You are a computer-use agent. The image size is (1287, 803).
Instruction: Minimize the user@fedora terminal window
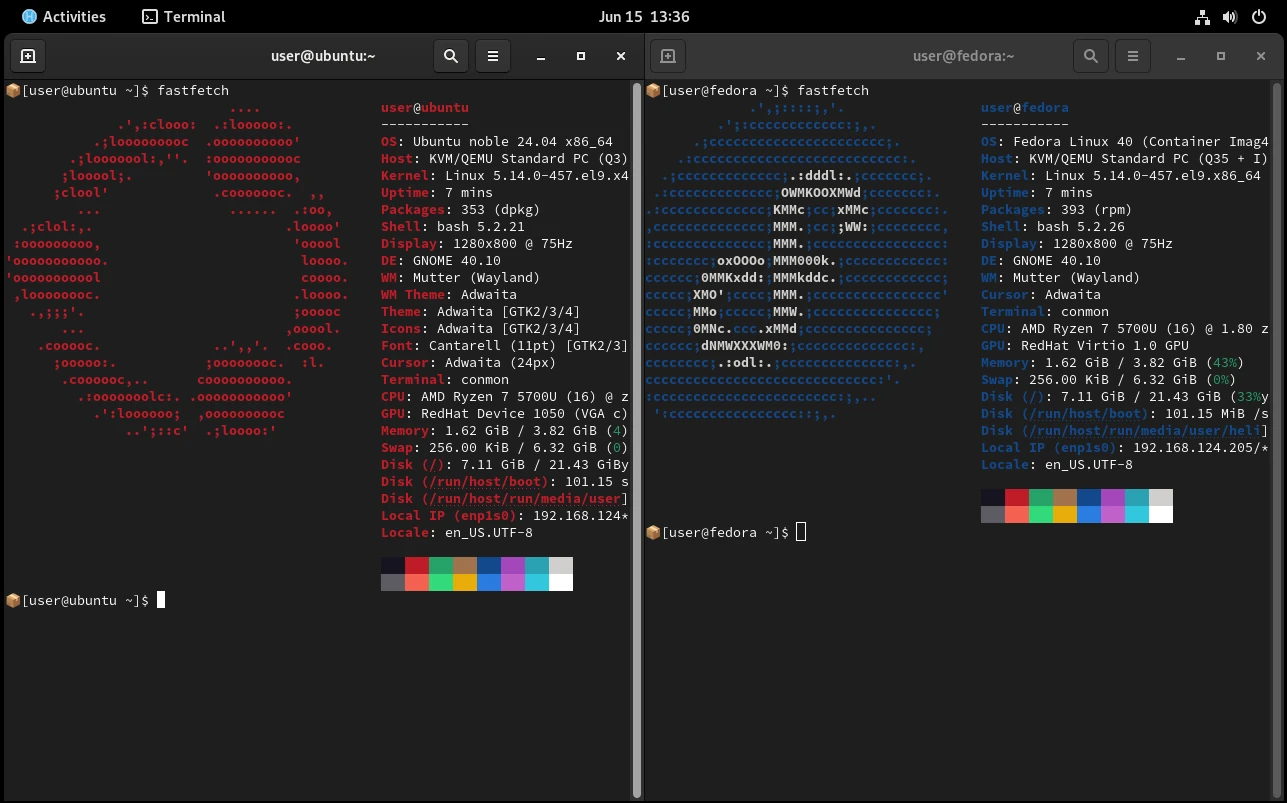(x=1181, y=56)
